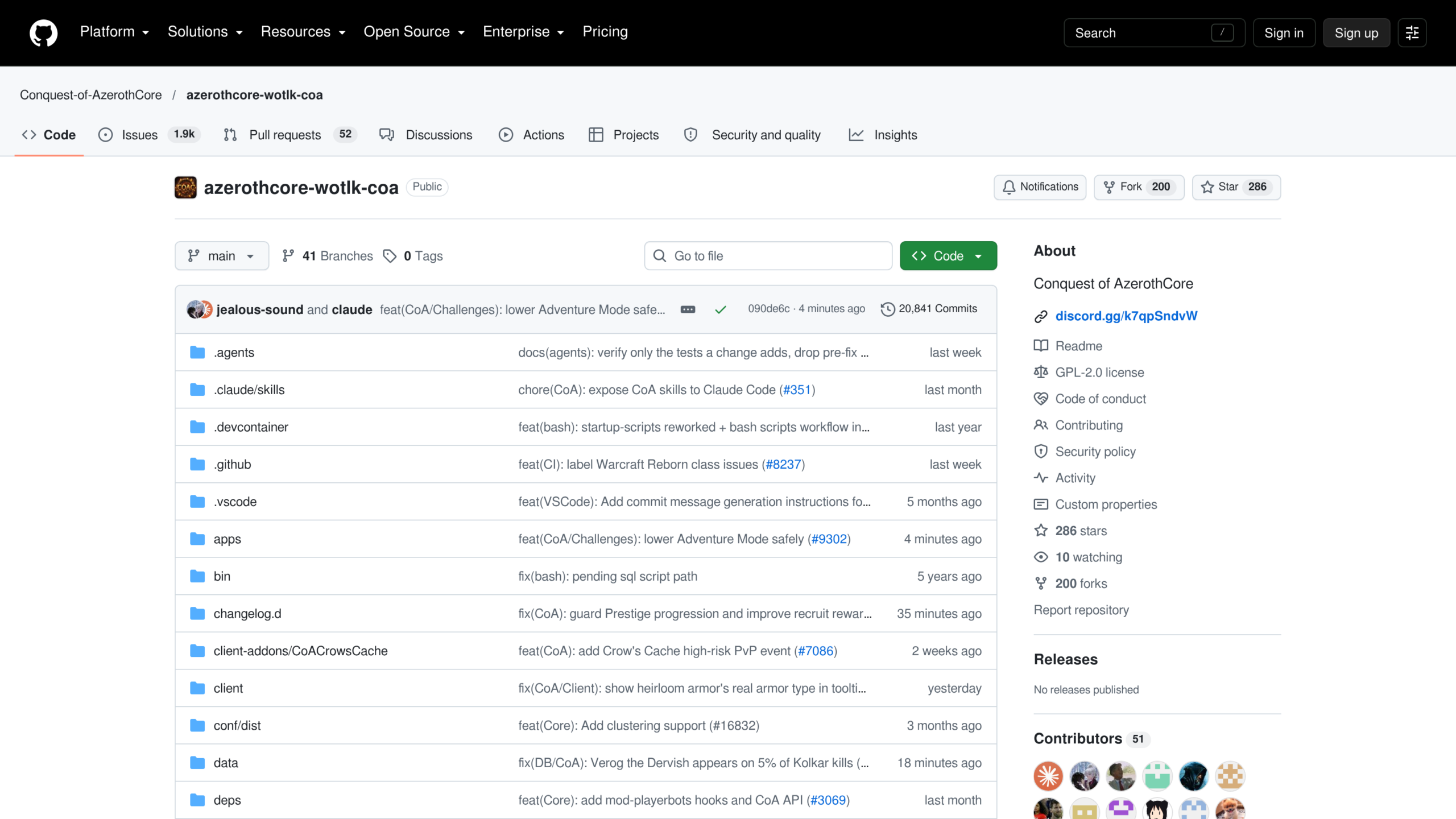Open the GitHub home logo
The height and width of the screenshot is (819, 1456).
point(43,32)
